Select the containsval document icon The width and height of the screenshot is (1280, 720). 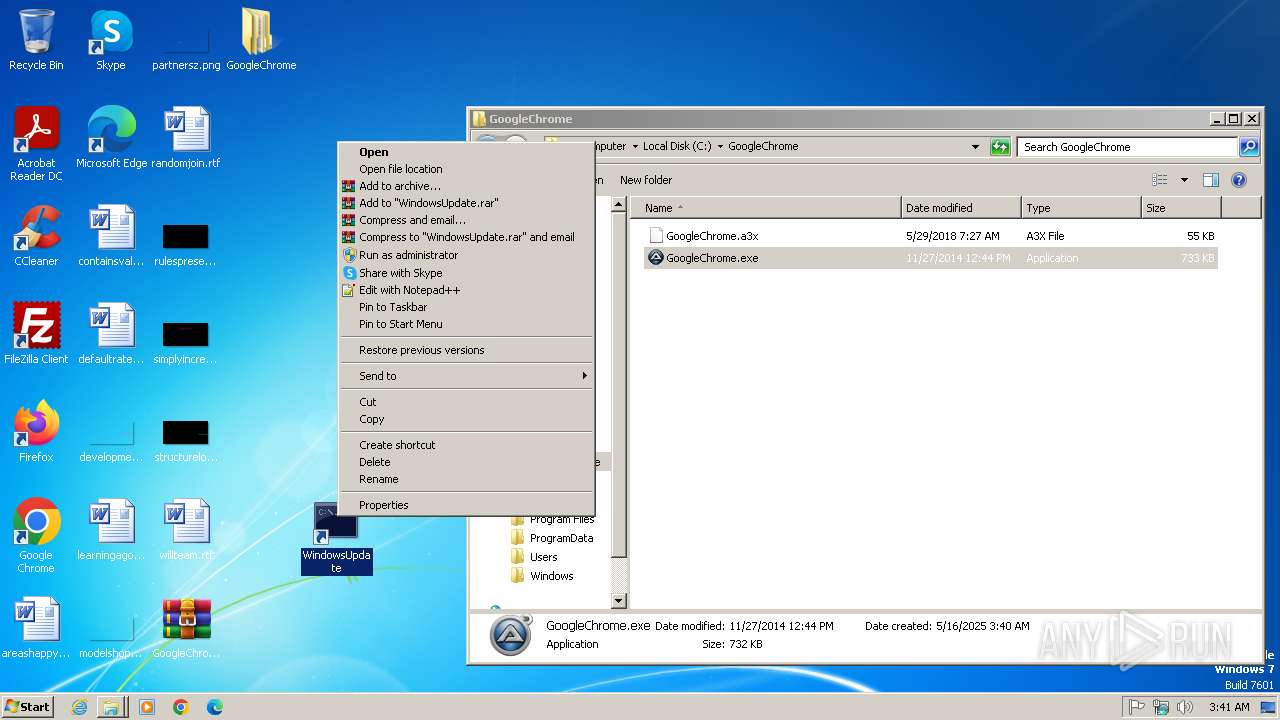point(111,236)
